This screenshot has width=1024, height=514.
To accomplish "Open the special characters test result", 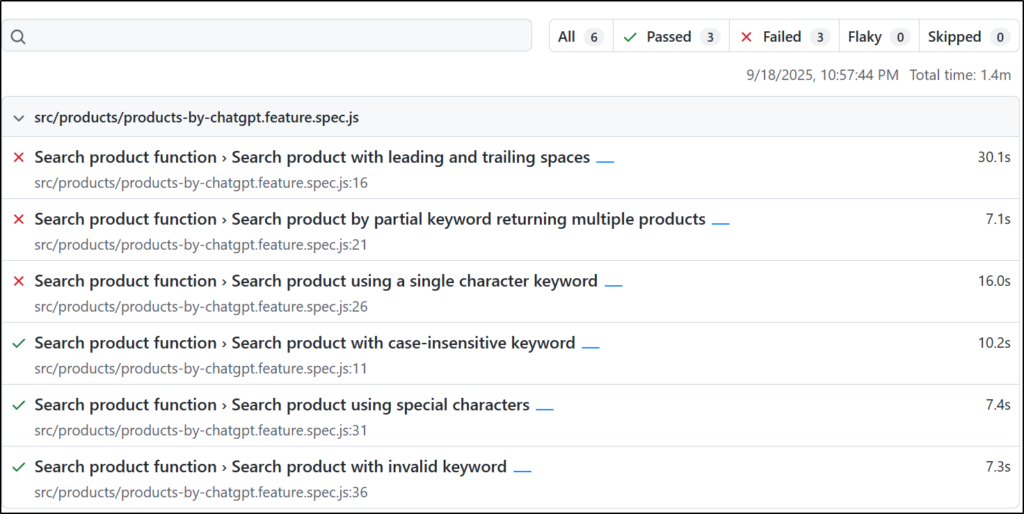I will [x=281, y=405].
